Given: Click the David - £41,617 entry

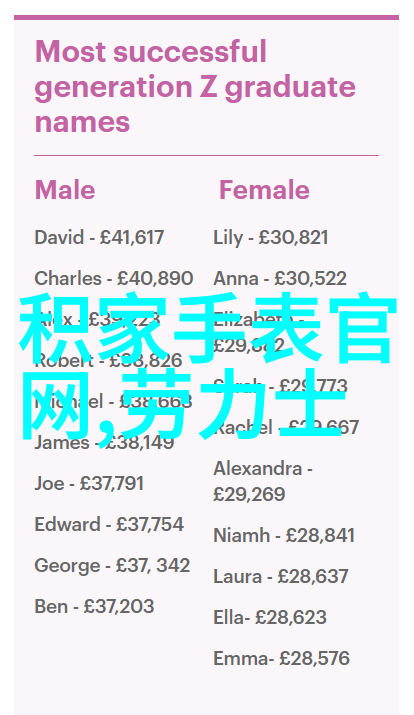Looking at the screenshot, I should (99, 238).
